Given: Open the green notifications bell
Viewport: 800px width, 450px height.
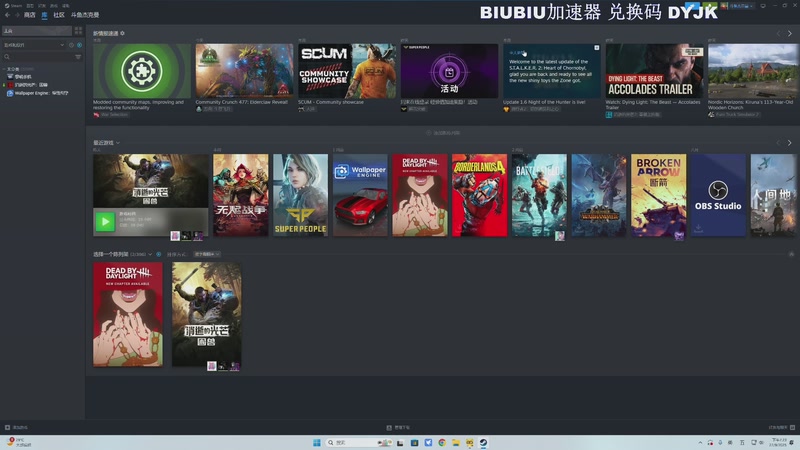Looking at the screenshot, I should [x=710, y=6].
